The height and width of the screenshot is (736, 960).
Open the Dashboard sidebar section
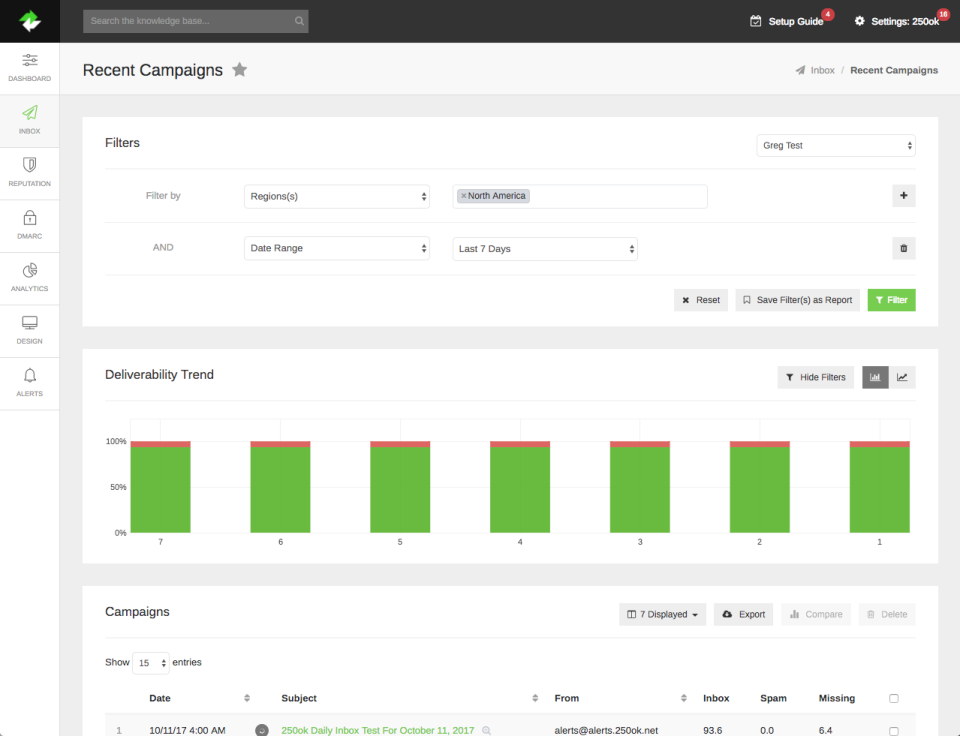click(29, 68)
